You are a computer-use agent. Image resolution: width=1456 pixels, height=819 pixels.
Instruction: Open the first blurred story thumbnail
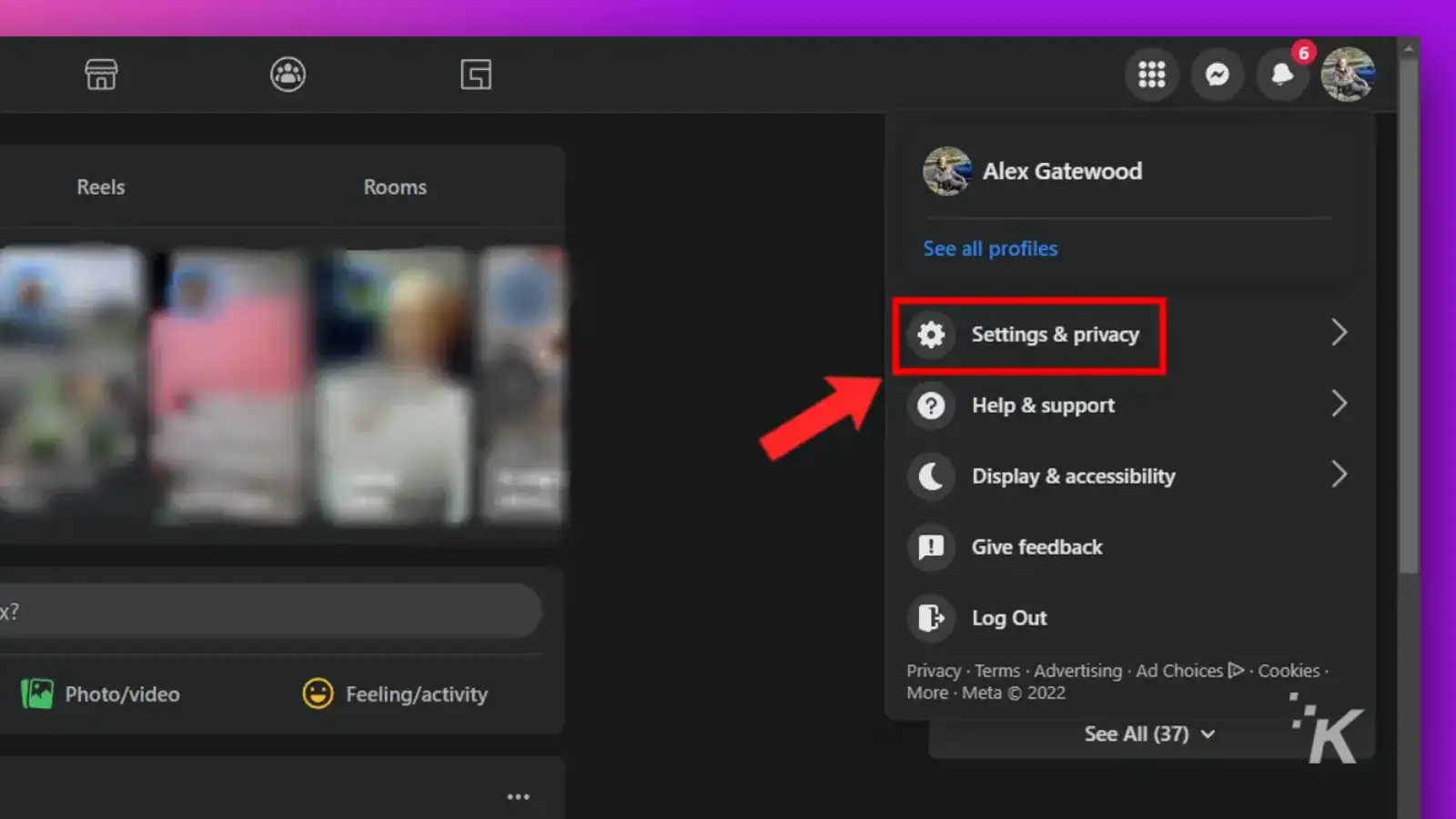click(71, 384)
